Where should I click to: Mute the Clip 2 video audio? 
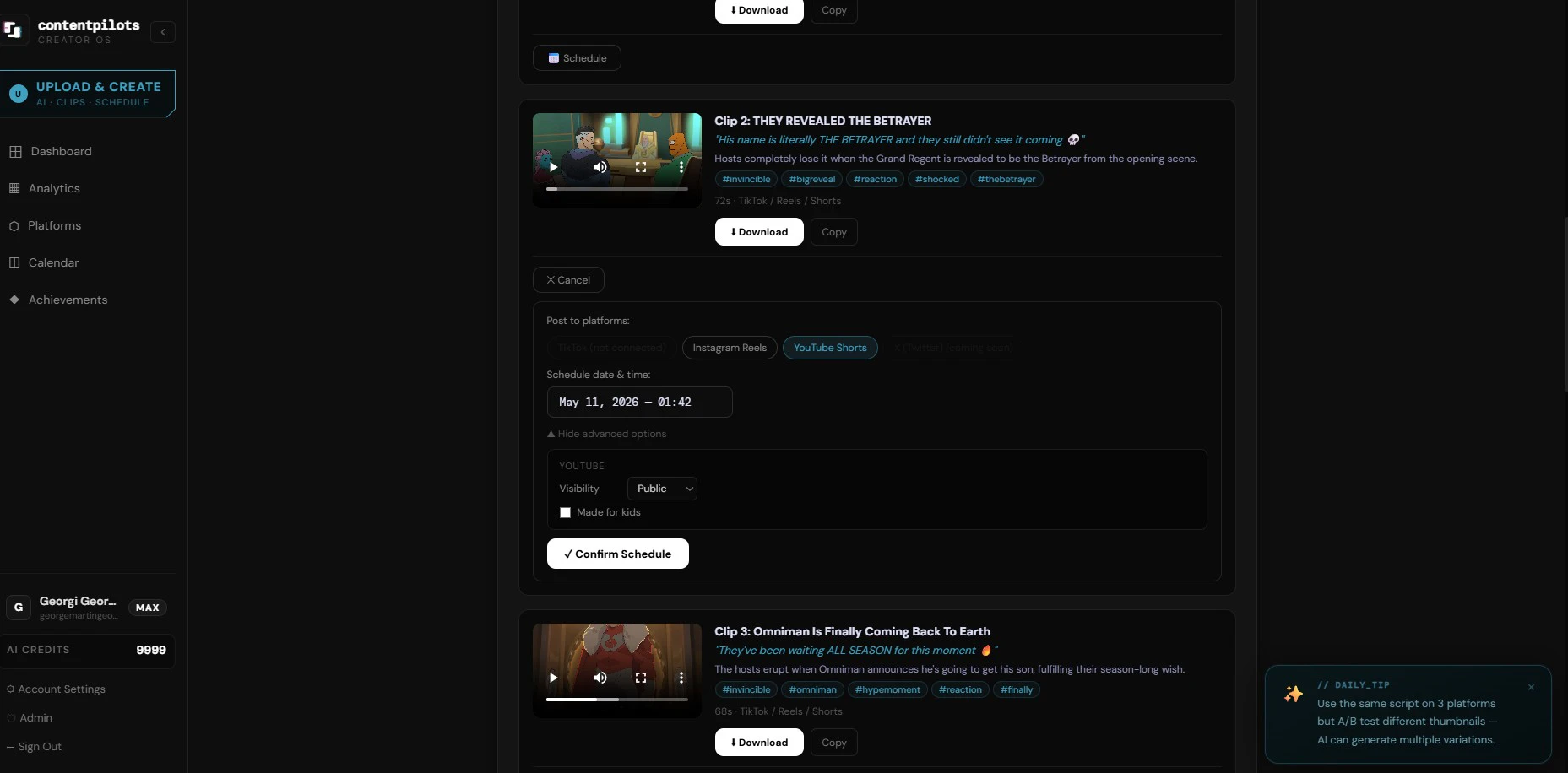tap(600, 167)
